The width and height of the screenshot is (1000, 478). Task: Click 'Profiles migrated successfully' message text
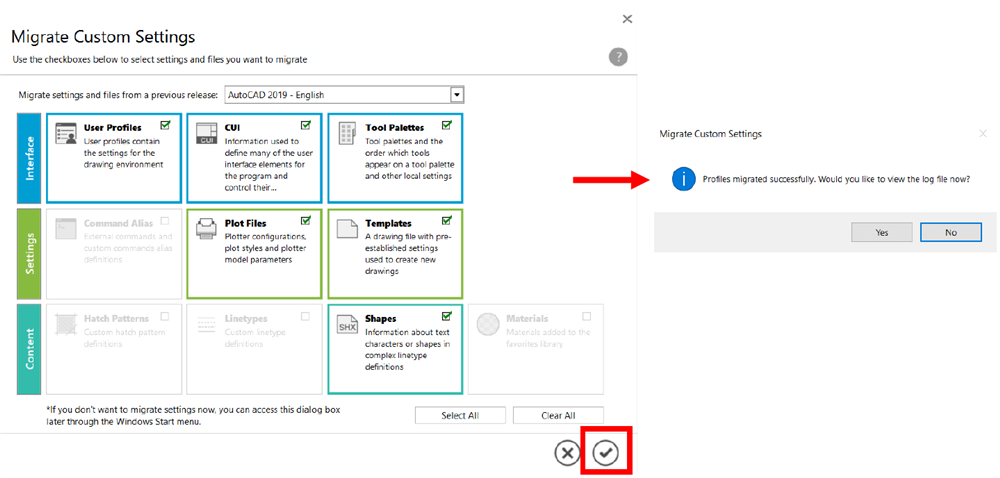pos(837,180)
